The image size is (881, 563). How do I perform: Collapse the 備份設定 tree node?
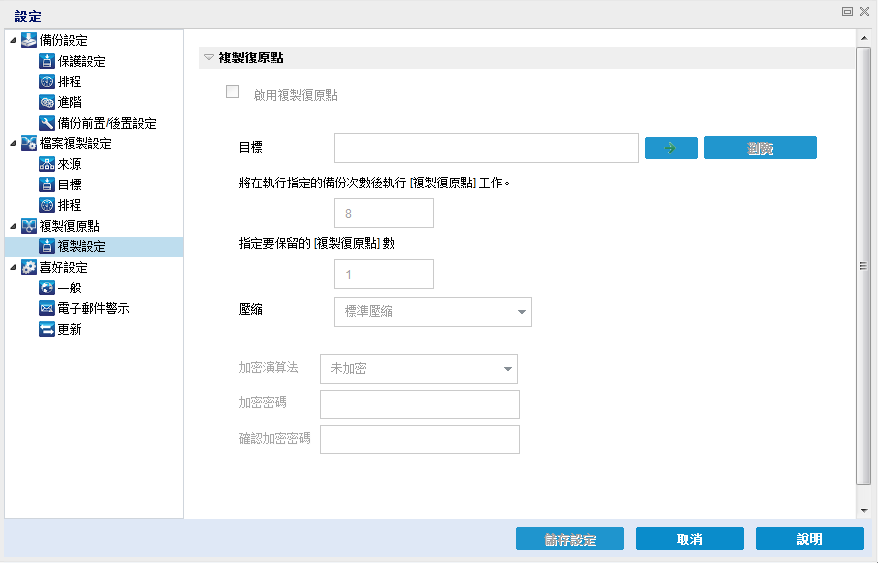[12, 41]
